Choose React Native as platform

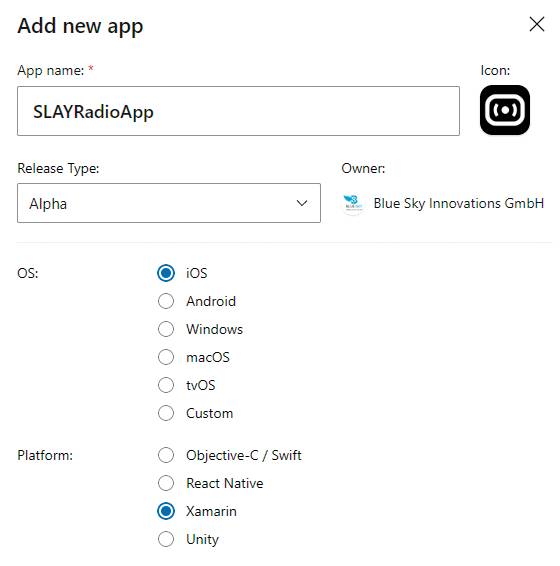[x=166, y=483]
